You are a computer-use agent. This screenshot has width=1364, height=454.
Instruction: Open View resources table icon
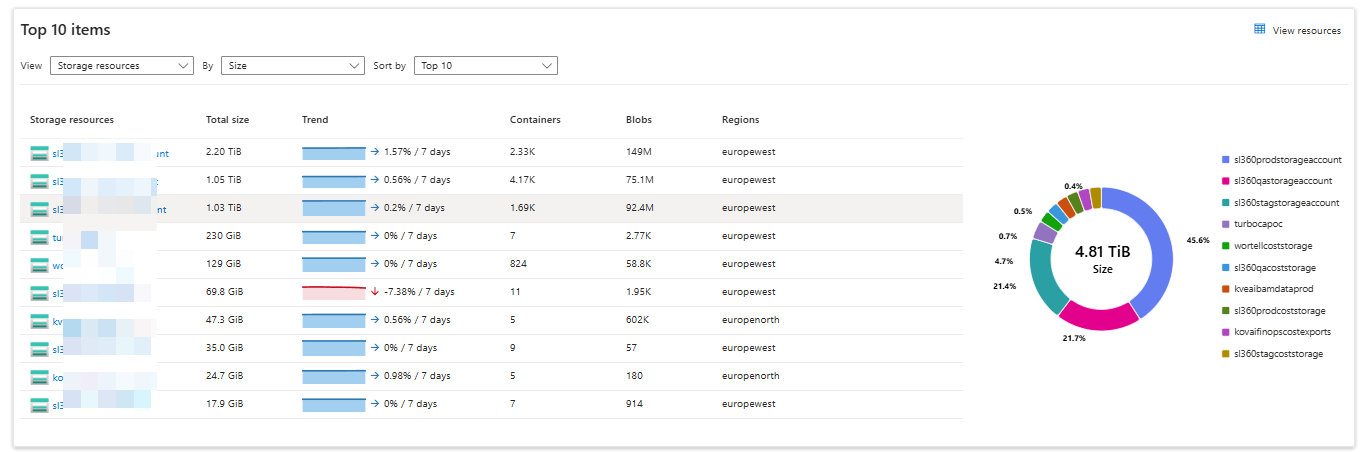click(x=1260, y=29)
